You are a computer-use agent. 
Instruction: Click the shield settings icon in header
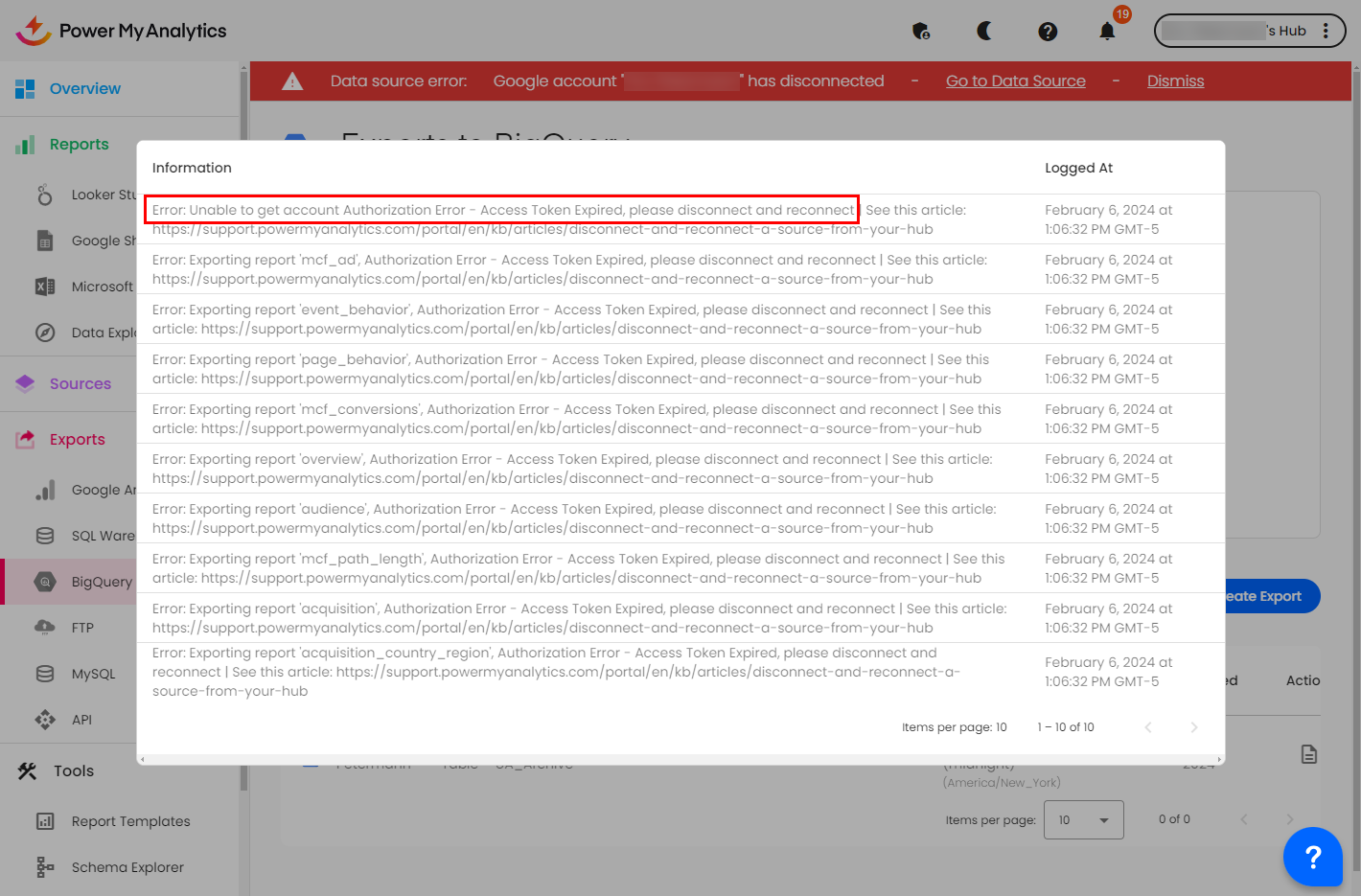coord(921,32)
